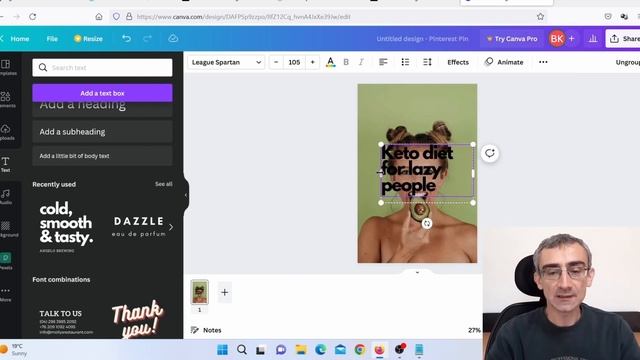The height and width of the screenshot is (360, 640).
Task: Open the Animate options
Action: point(504,62)
